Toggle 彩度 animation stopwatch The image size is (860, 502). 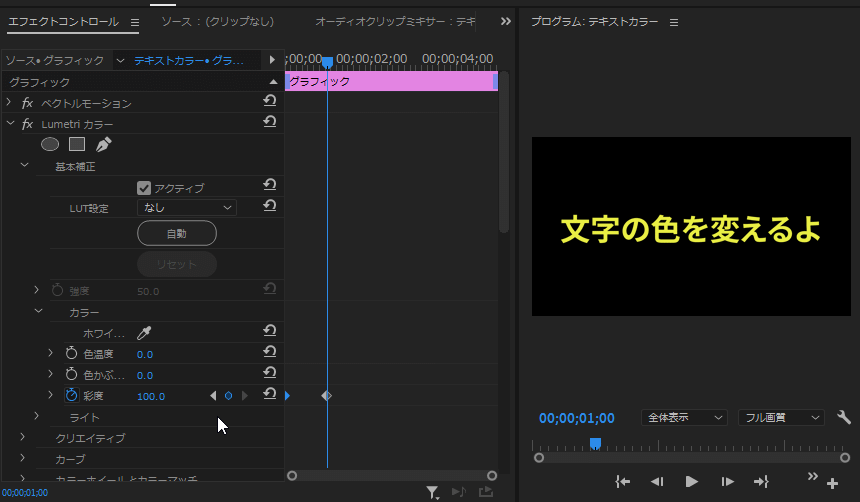click(x=72, y=395)
